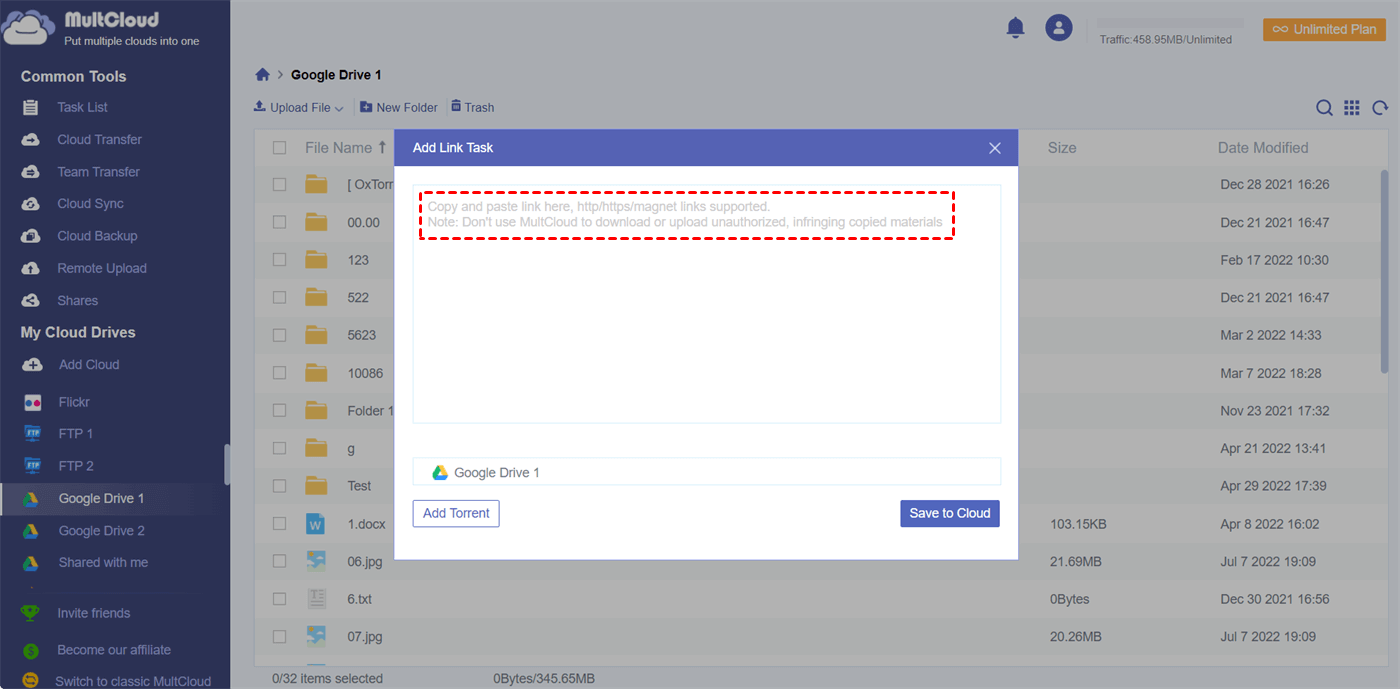Click the 6.txt text file icon

[x=316, y=599]
